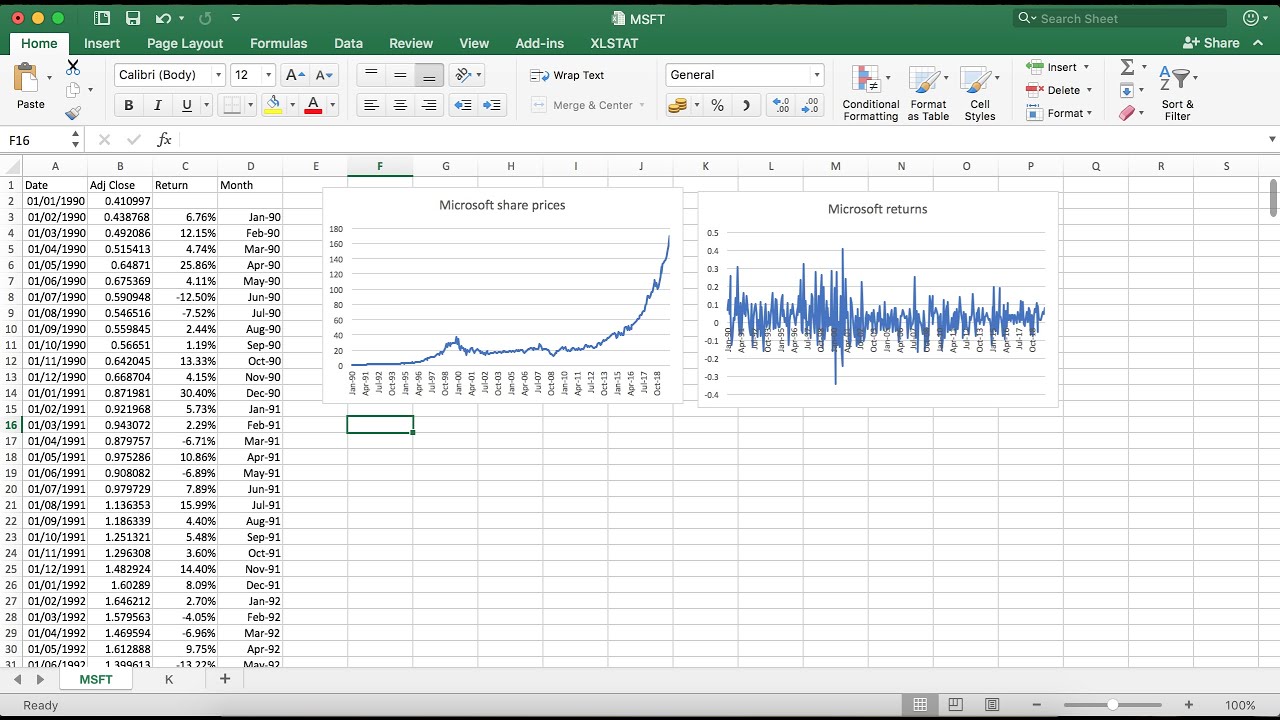Zoom out with the minus button
The height and width of the screenshot is (720, 1280).
pyautogui.click(x=1037, y=705)
